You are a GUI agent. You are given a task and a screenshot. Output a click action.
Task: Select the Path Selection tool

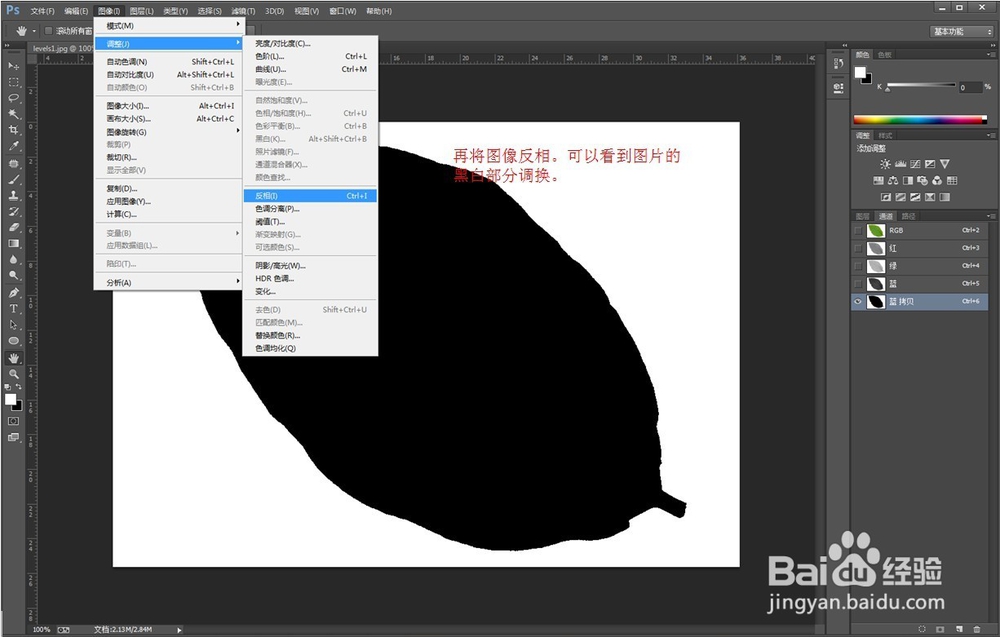13,325
